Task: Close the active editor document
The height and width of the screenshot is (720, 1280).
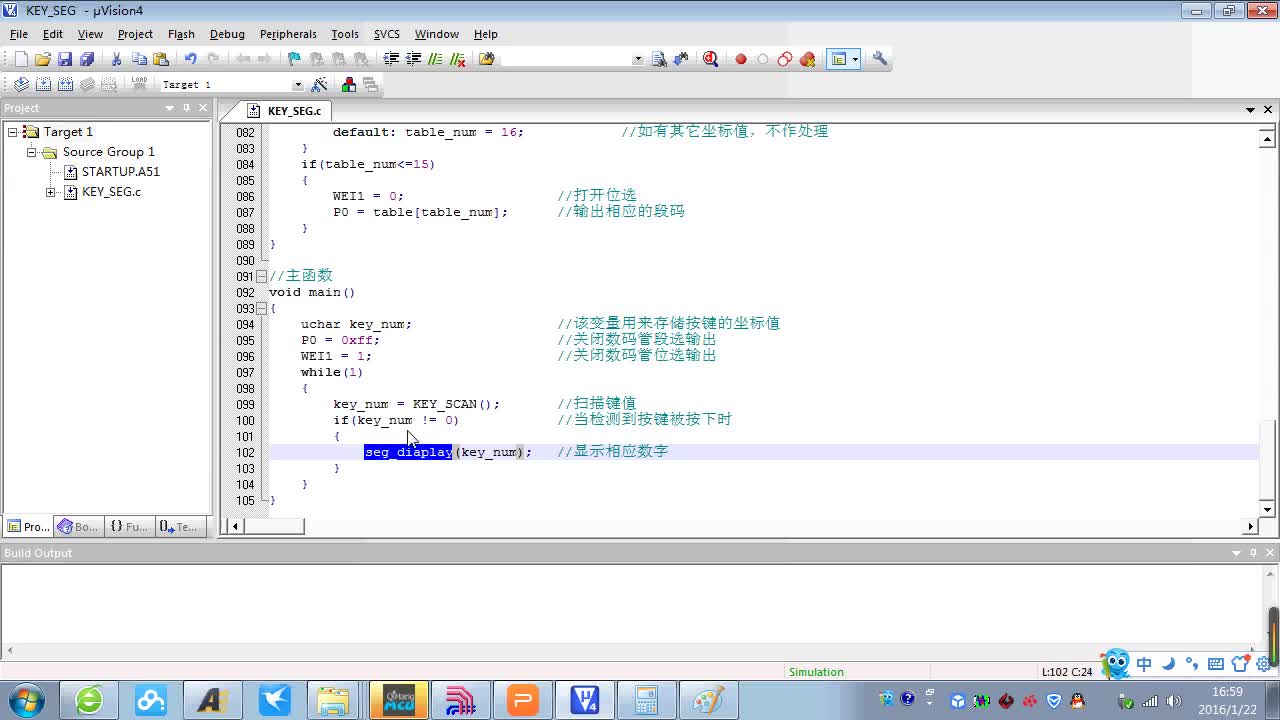Action: point(1268,110)
